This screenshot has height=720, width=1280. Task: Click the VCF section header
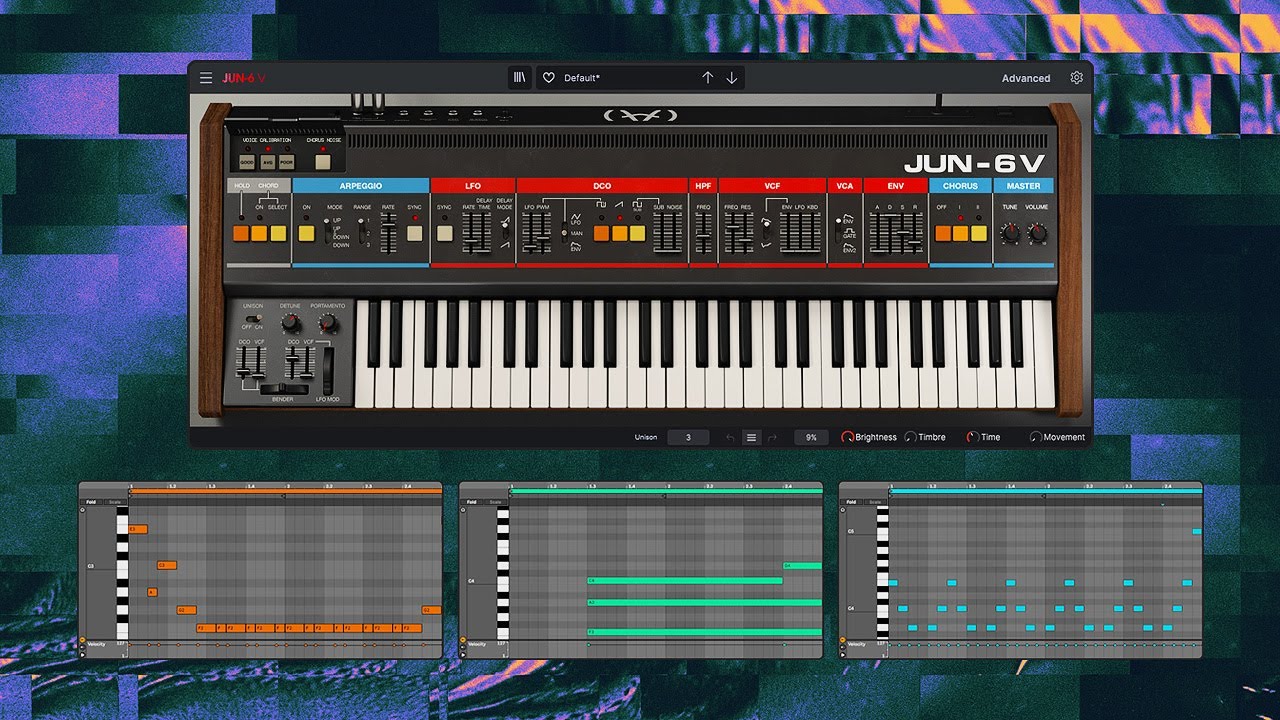point(772,185)
